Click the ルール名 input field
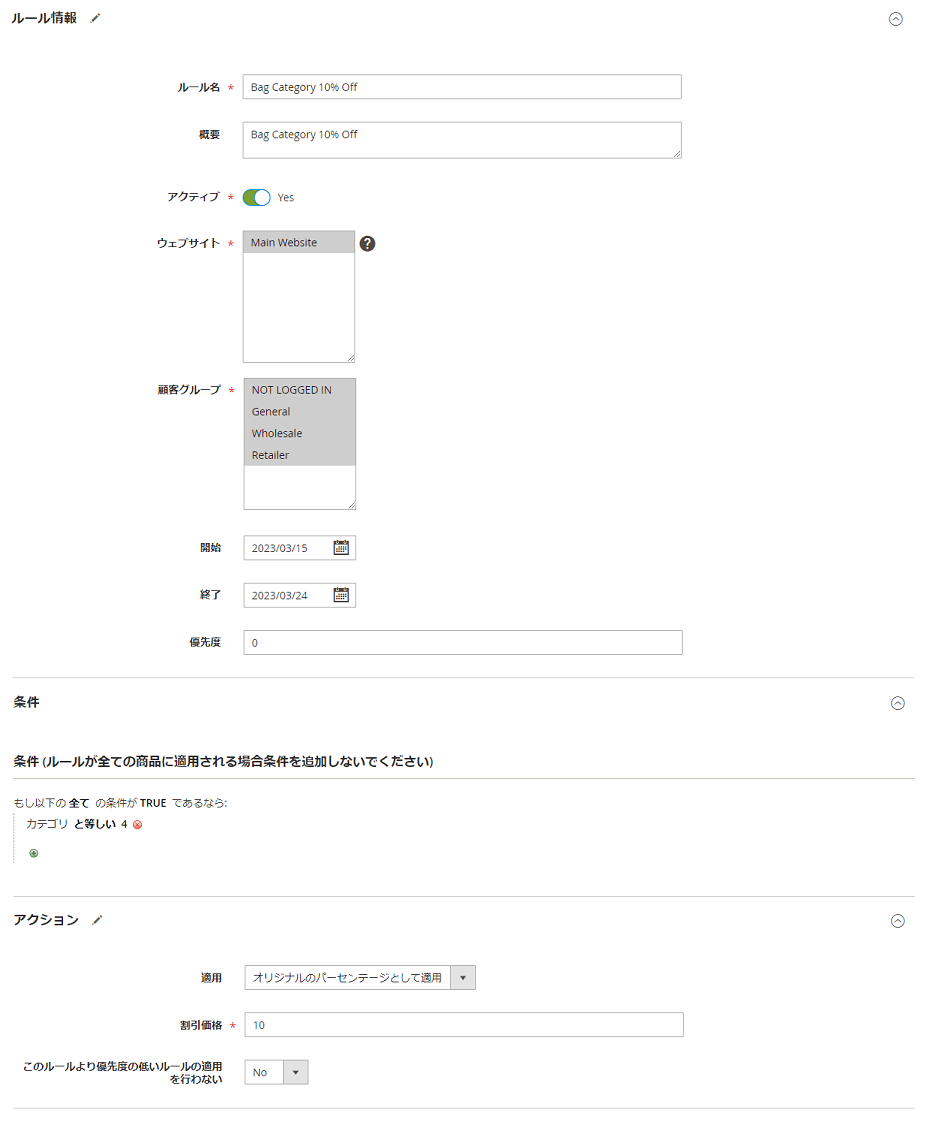 461,87
